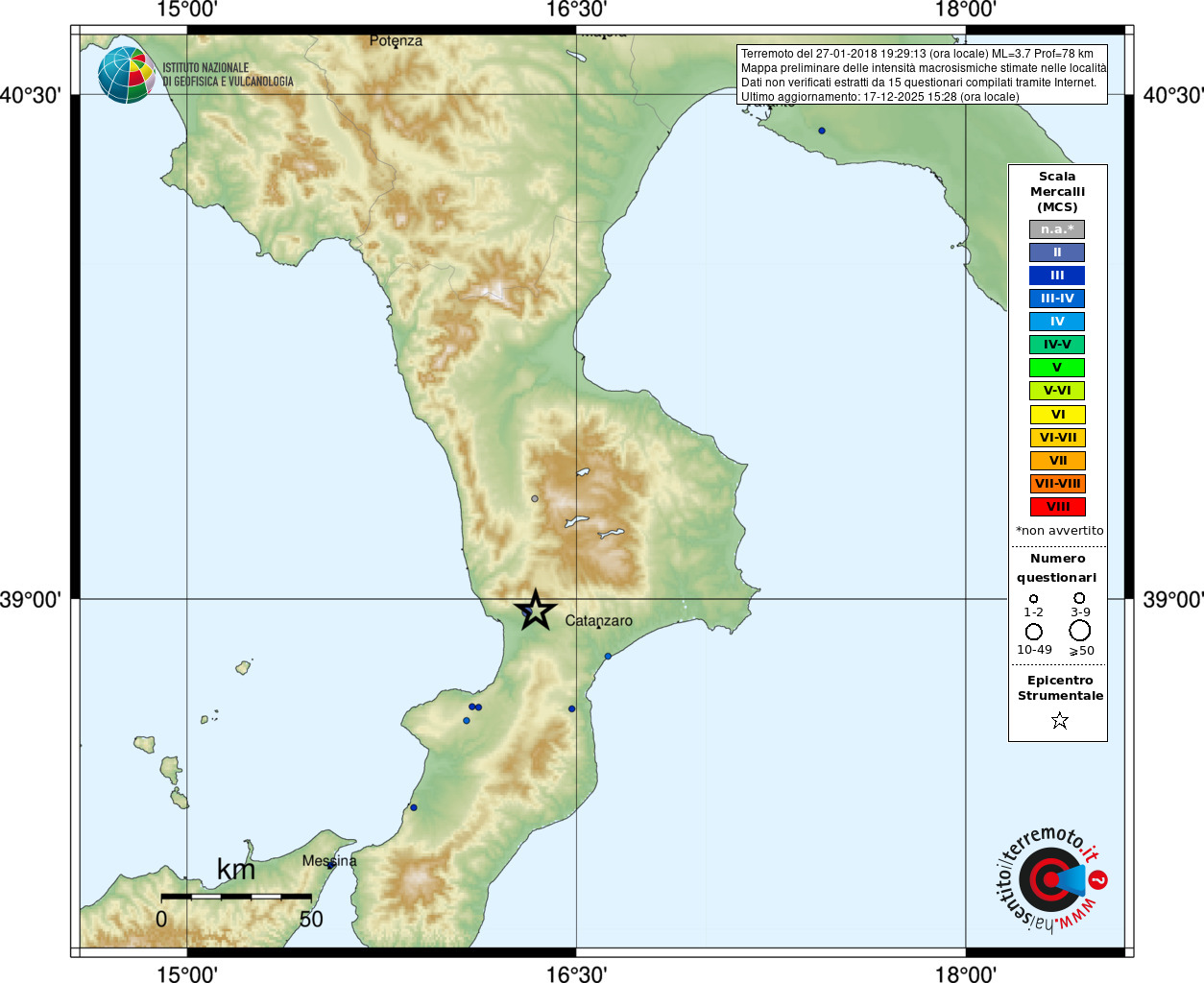Click the 'Epicentro Strumentale' legend heading

(1060, 688)
